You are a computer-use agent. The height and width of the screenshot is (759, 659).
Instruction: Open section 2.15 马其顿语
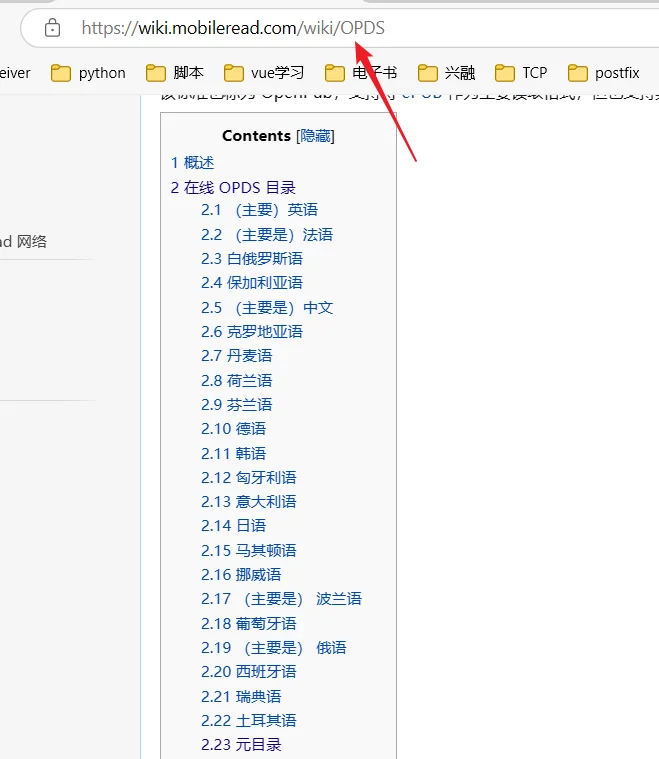click(x=249, y=551)
